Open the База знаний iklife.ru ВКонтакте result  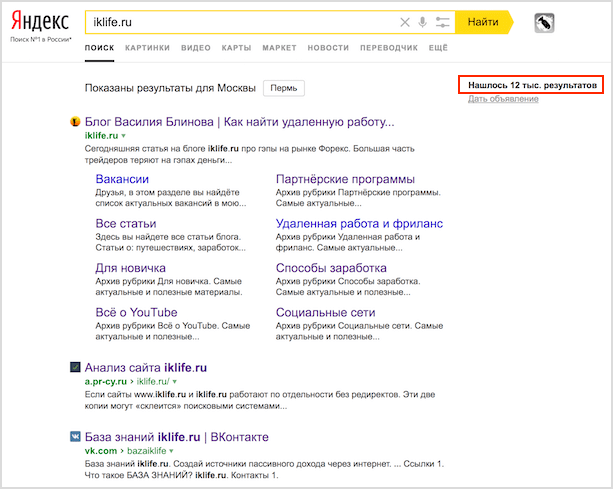[x=177, y=437]
